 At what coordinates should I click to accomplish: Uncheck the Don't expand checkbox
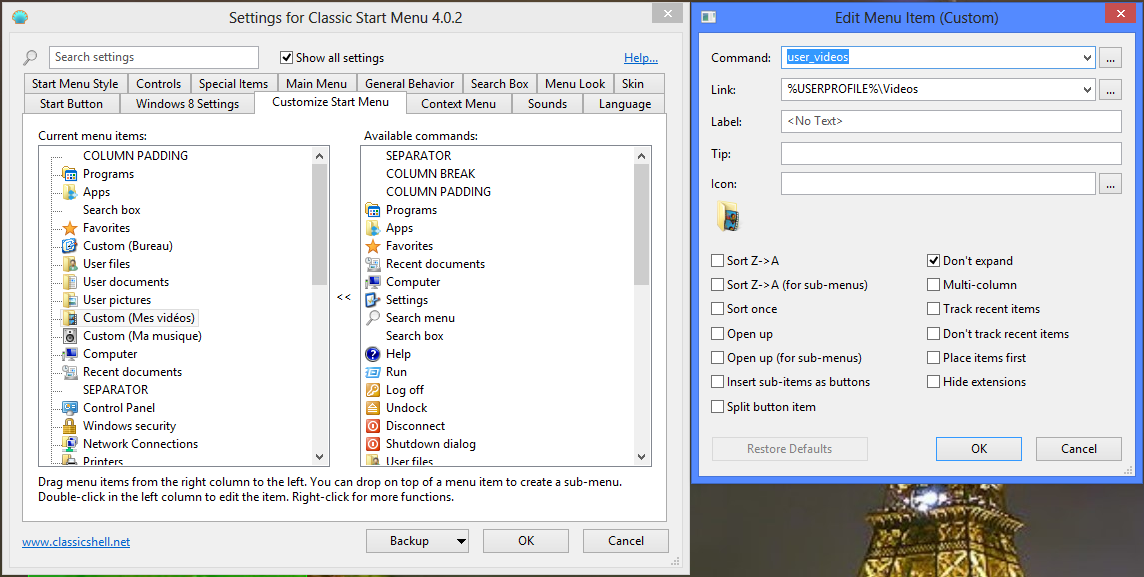[934, 261]
